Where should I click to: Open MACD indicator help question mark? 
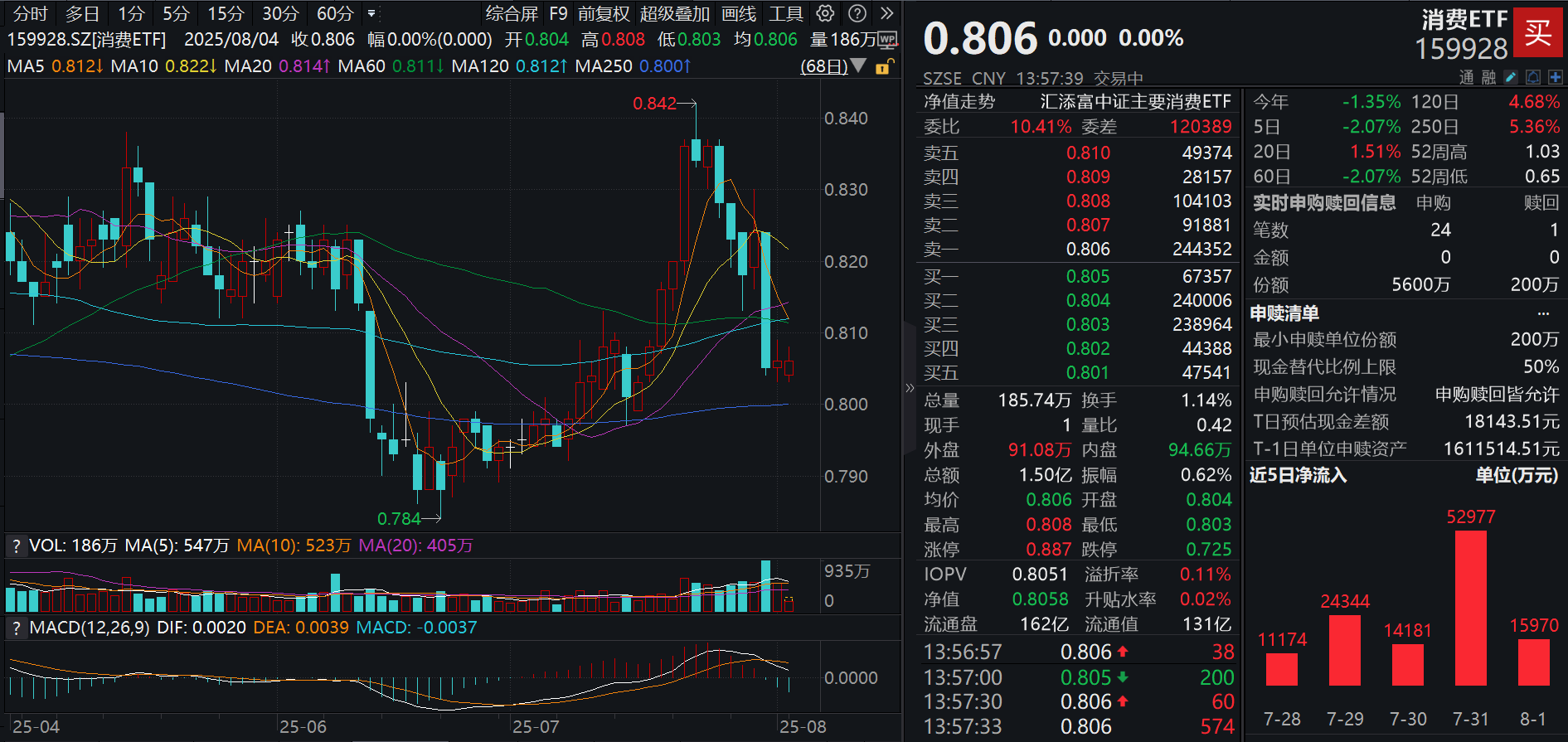16,628
